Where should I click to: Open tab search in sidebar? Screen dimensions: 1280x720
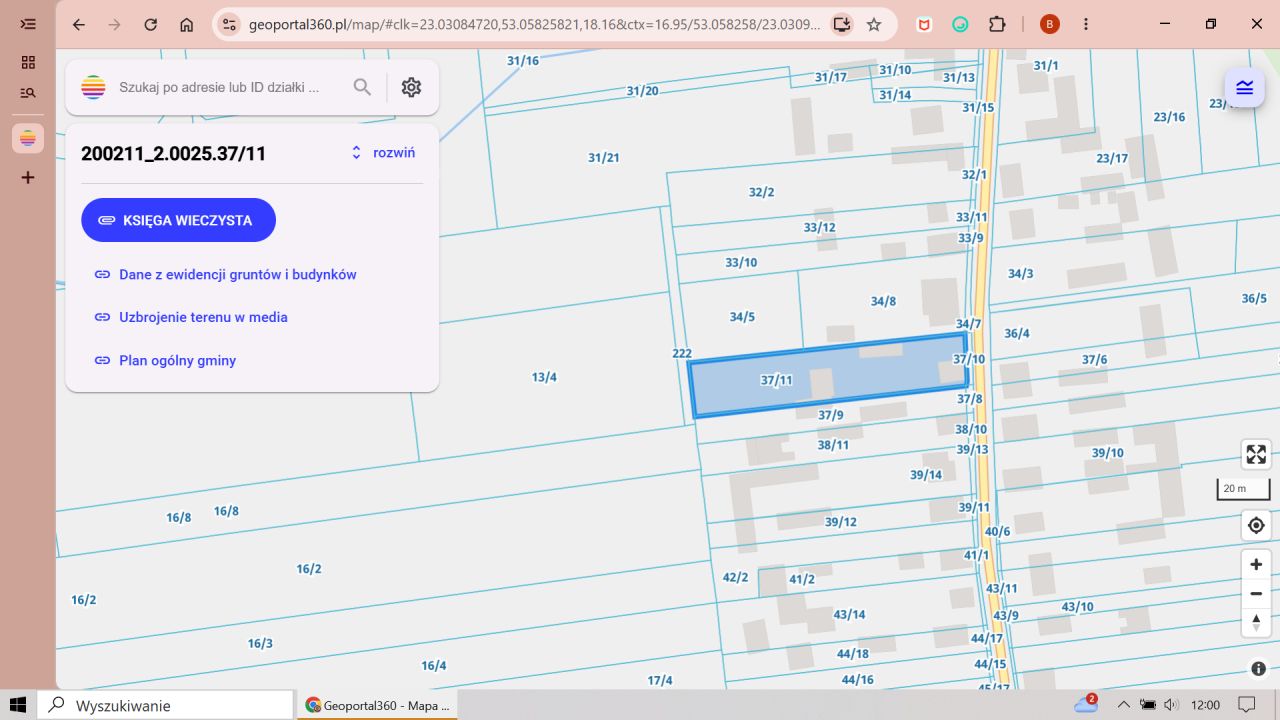[28, 93]
